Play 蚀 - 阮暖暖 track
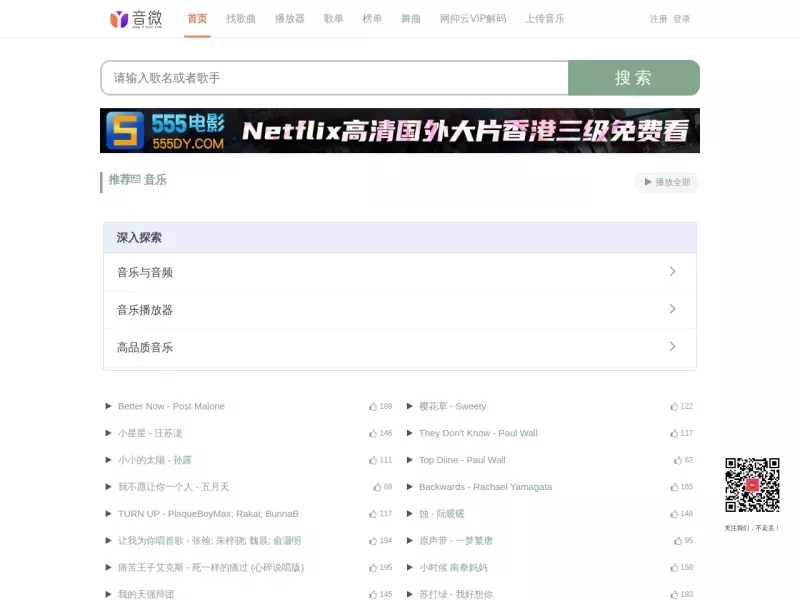The width and height of the screenshot is (800, 600). pyautogui.click(x=409, y=514)
